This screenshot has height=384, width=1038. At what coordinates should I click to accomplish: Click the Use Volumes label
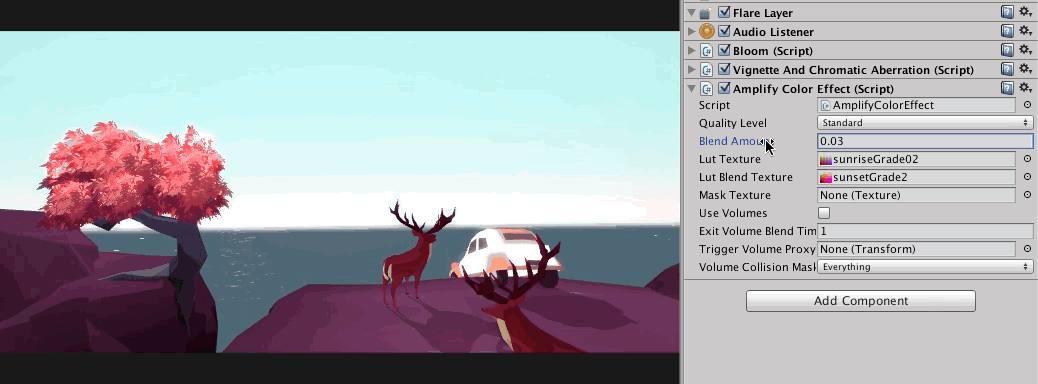tap(733, 213)
